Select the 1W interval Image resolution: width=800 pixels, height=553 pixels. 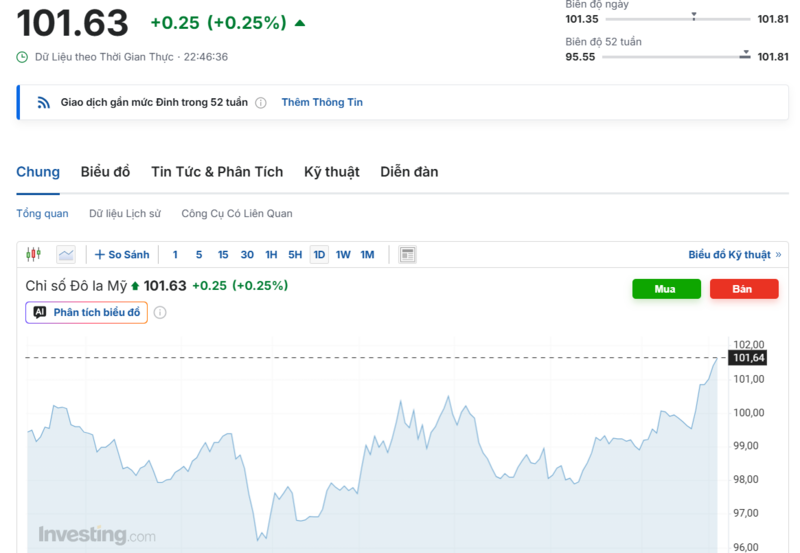pyautogui.click(x=343, y=254)
